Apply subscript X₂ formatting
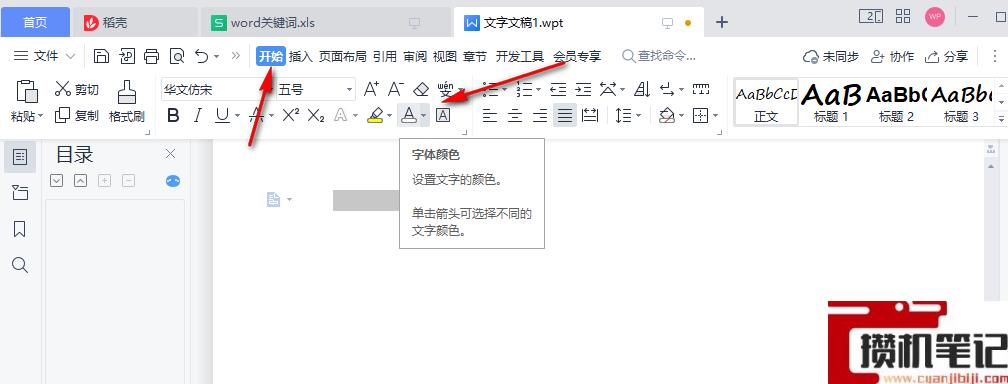Viewport: 1008px width, 384px height. (x=316, y=116)
